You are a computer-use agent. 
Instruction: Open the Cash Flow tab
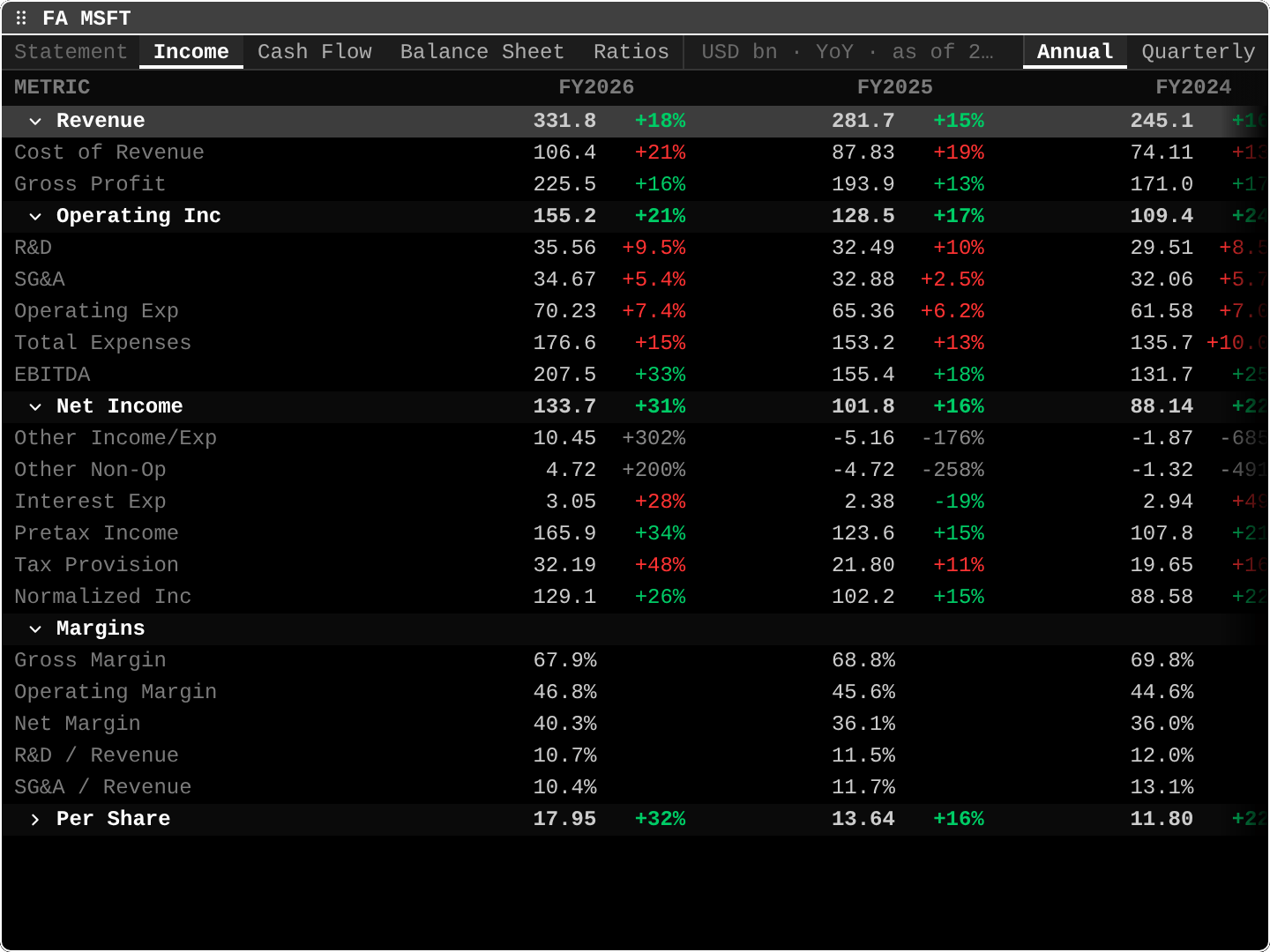click(315, 52)
